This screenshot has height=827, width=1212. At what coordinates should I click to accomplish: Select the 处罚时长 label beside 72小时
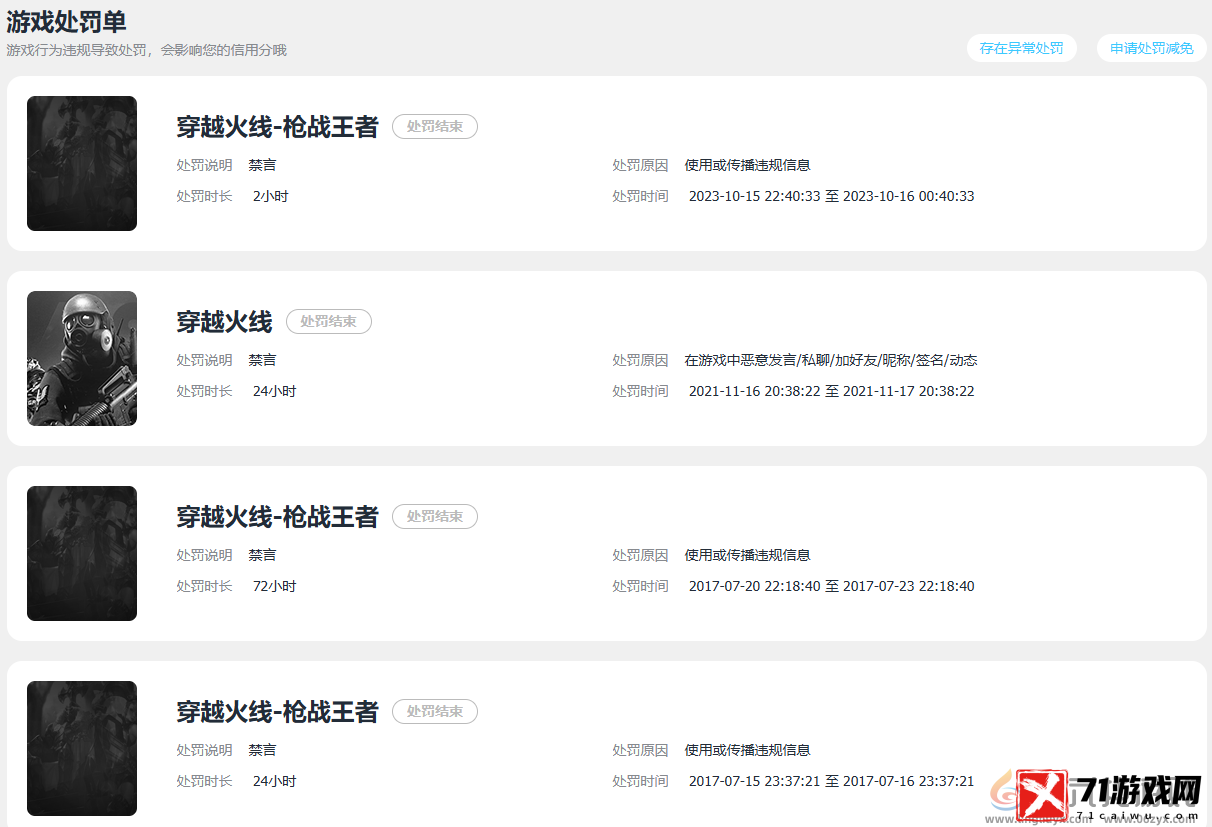(x=205, y=587)
